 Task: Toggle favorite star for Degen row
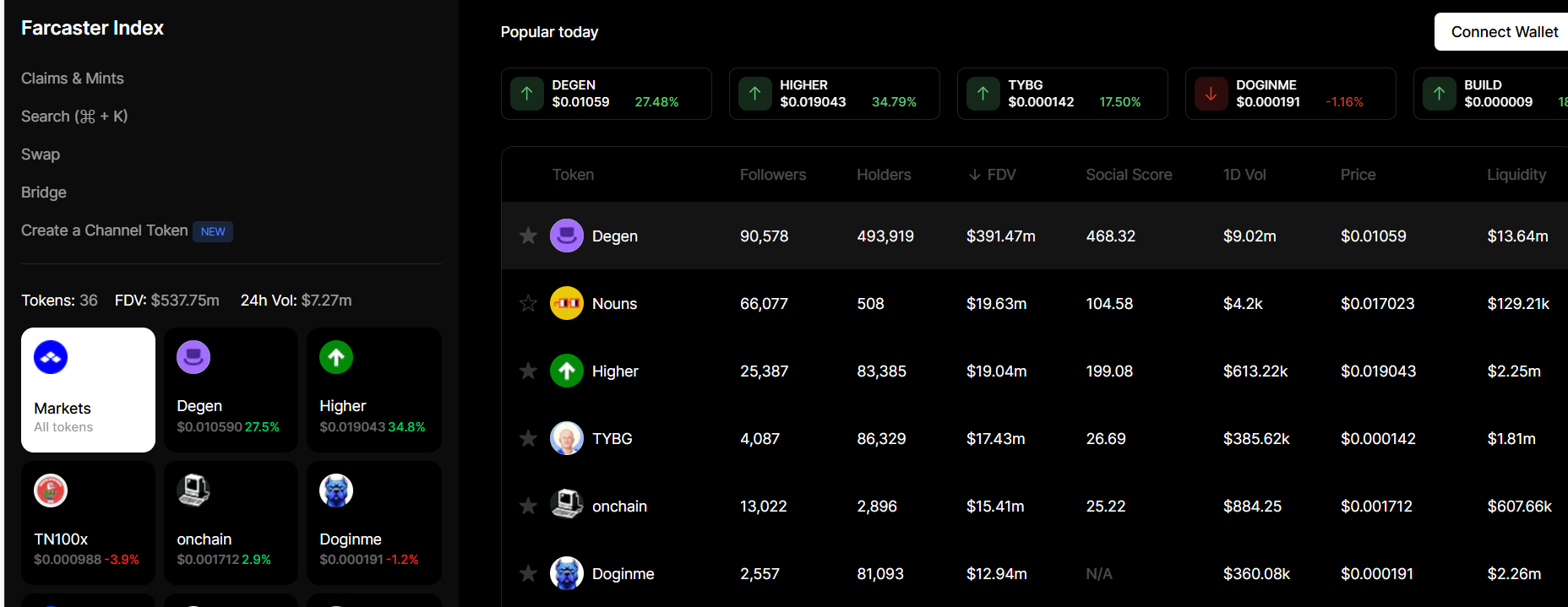coord(528,236)
